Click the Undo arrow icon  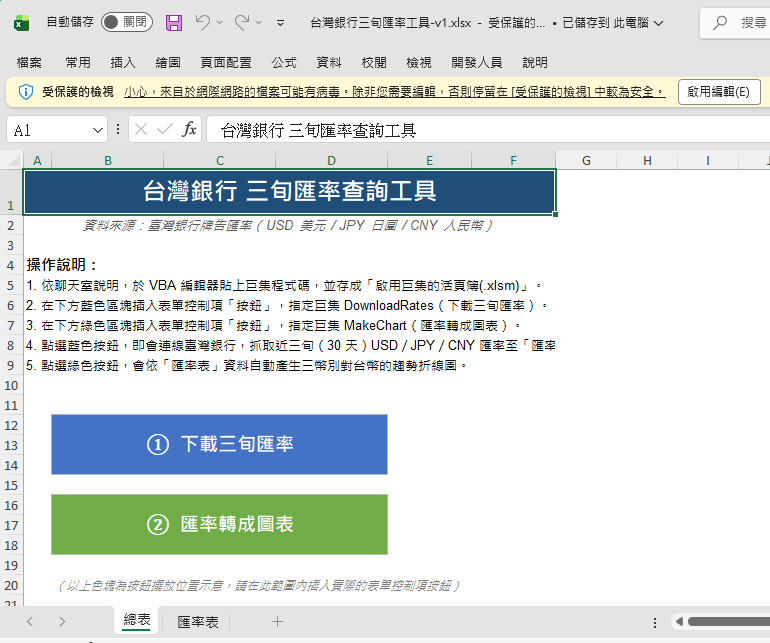coord(202,22)
